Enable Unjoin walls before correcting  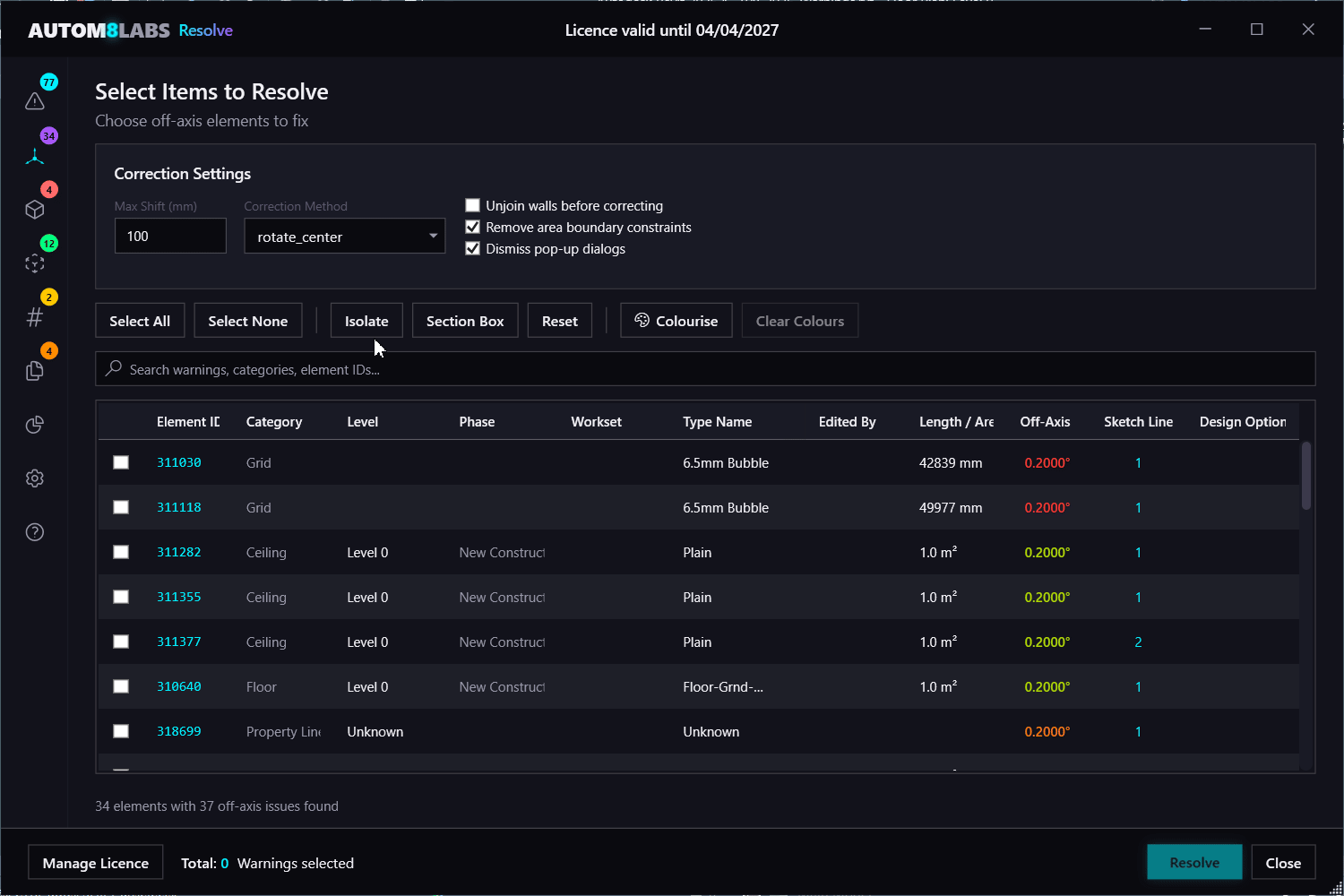473,206
